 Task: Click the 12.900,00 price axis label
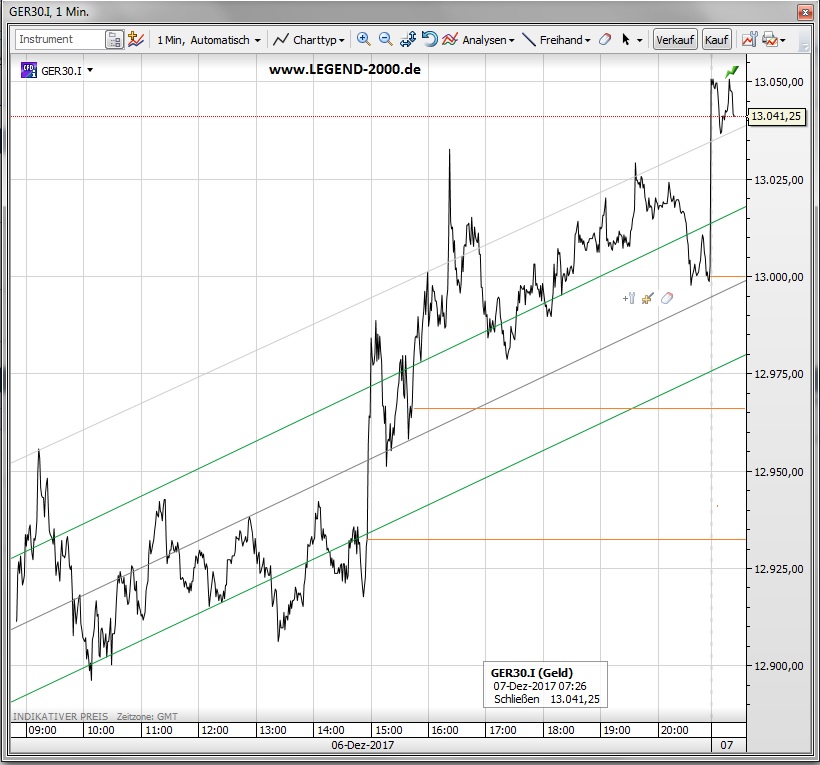778,666
